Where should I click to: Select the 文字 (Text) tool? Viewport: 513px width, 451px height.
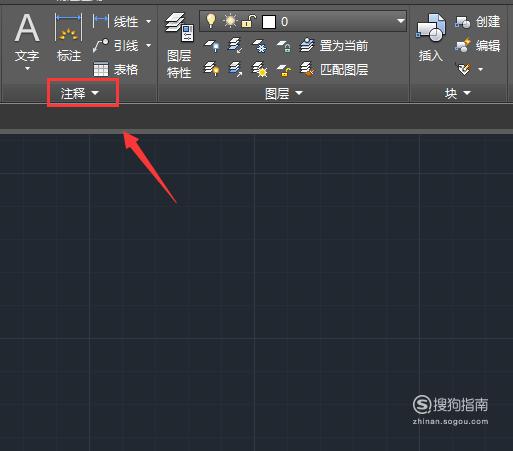27,37
